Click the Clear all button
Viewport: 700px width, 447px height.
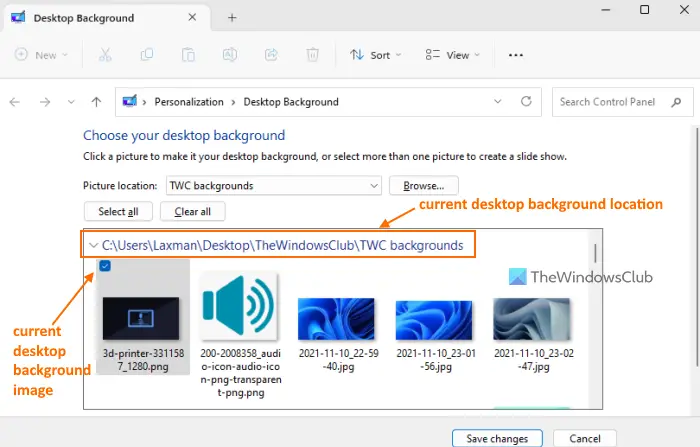click(x=192, y=211)
